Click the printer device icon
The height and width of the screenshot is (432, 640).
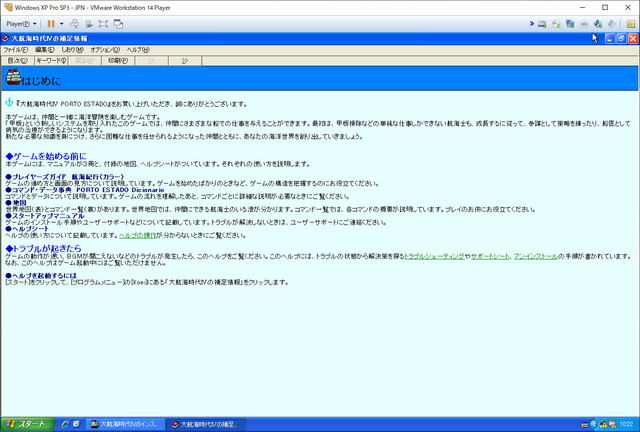click(x=584, y=24)
